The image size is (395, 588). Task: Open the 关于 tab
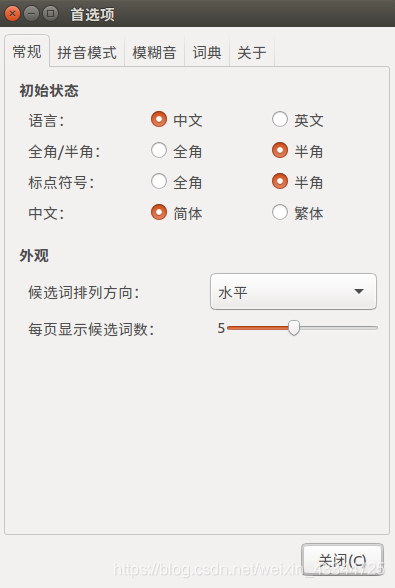(252, 52)
